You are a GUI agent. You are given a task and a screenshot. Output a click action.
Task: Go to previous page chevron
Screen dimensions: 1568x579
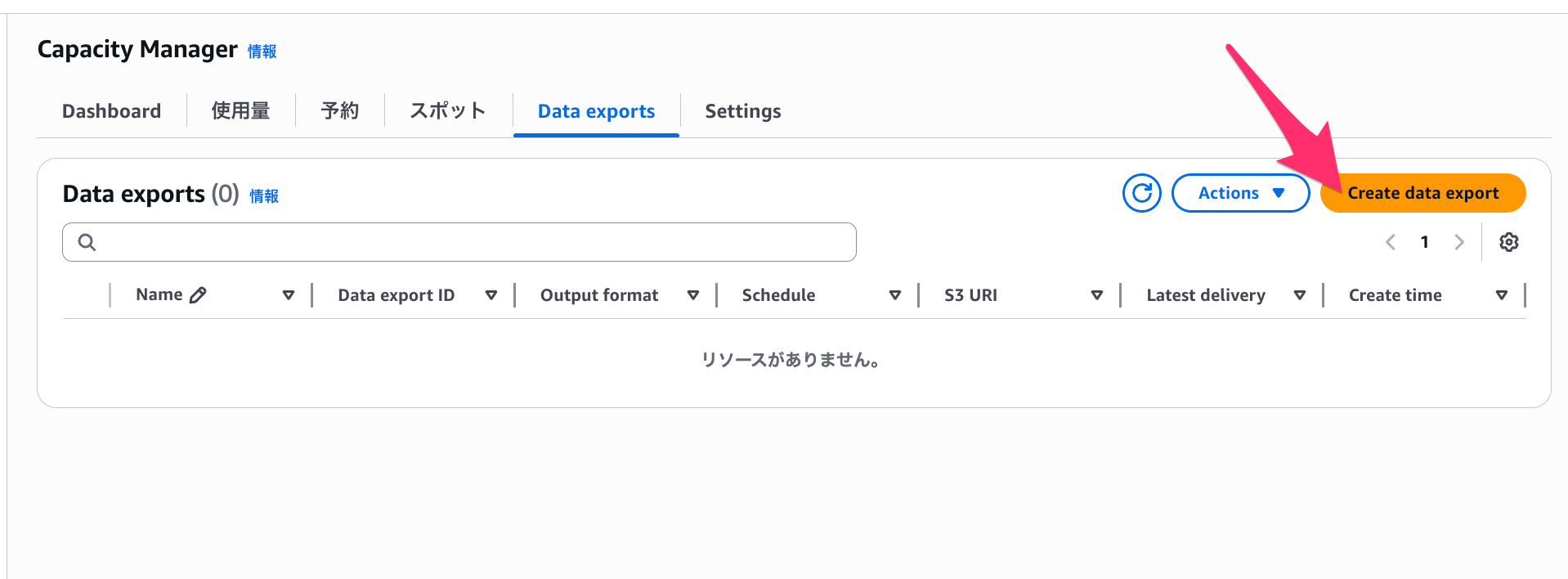click(1391, 242)
